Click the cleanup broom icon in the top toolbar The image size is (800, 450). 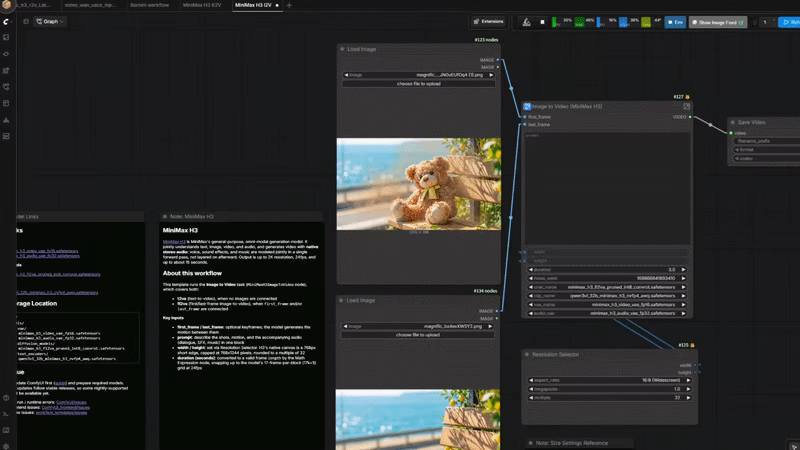tap(527, 22)
